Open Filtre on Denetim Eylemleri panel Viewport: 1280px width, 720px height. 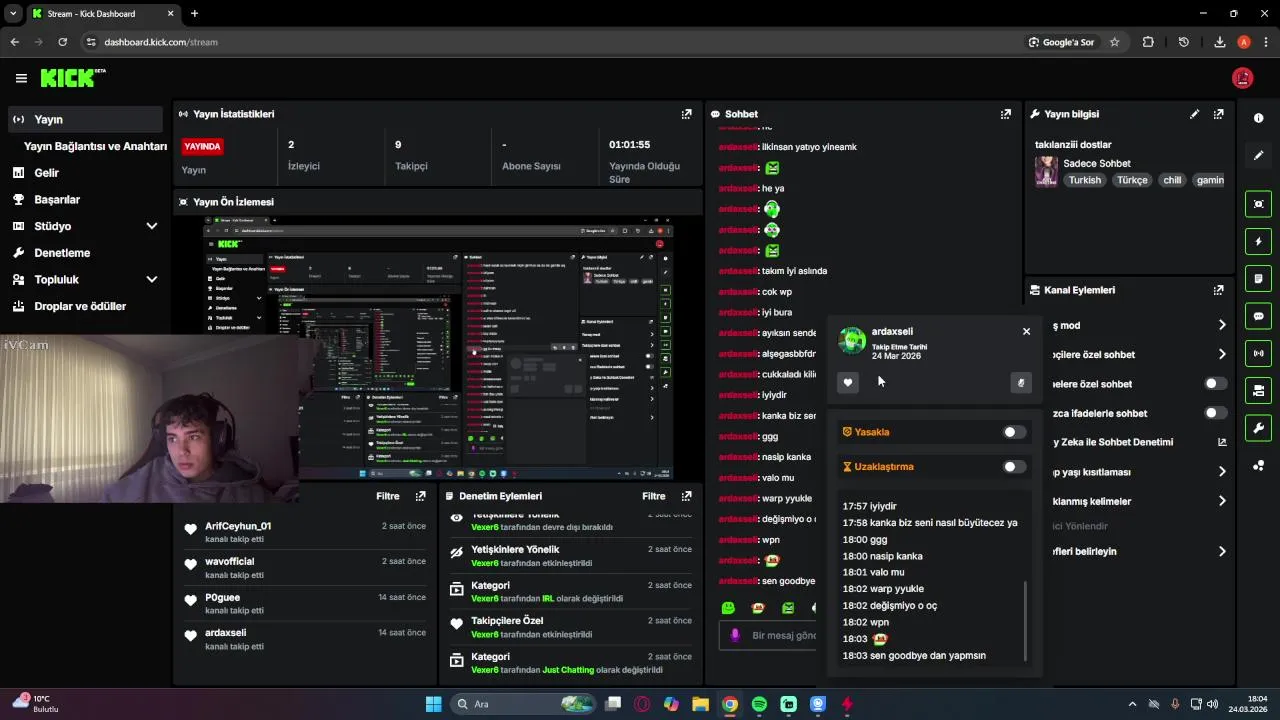tap(653, 496)
